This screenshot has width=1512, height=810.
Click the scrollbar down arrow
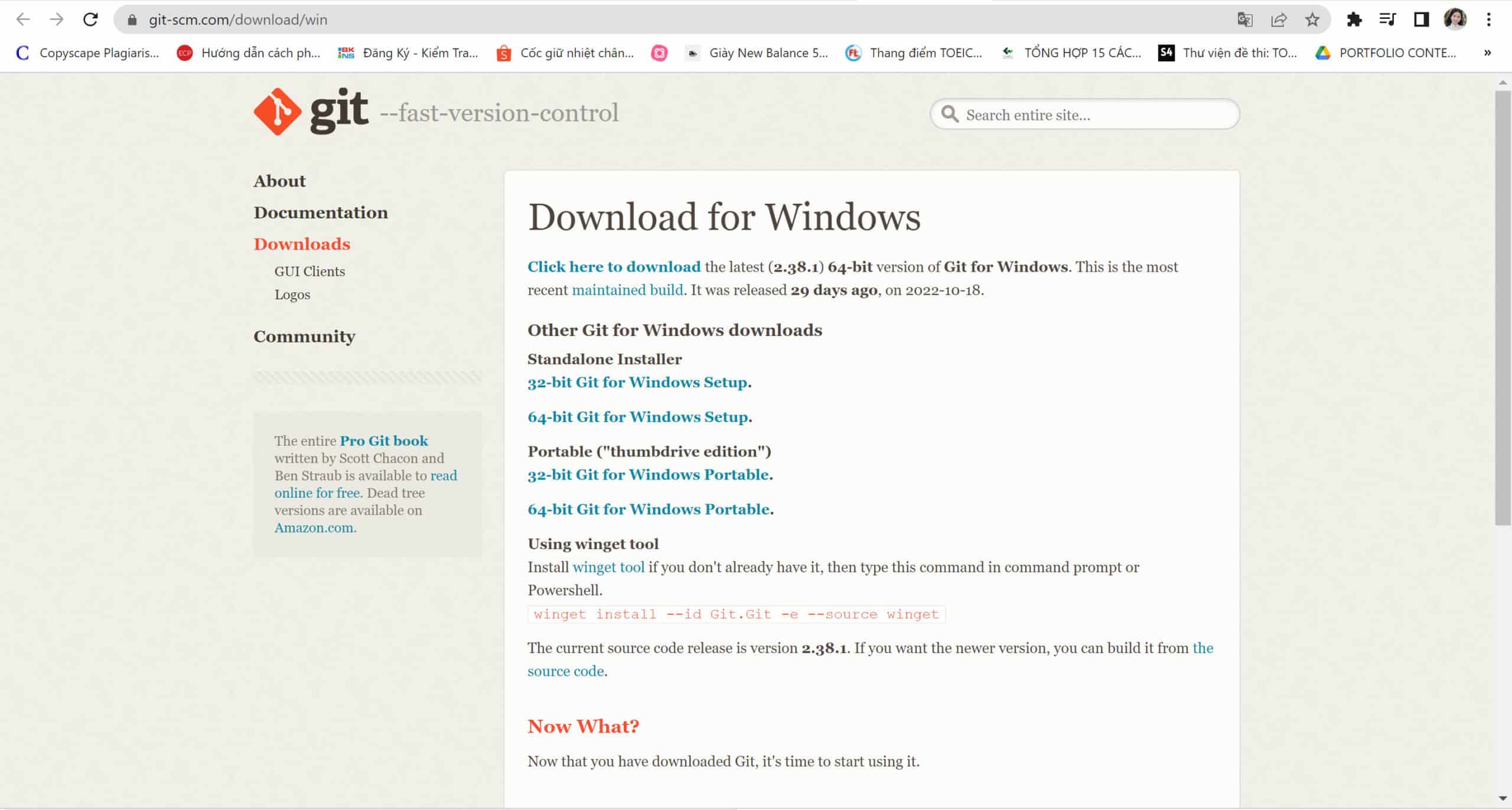click(1503, 798)
